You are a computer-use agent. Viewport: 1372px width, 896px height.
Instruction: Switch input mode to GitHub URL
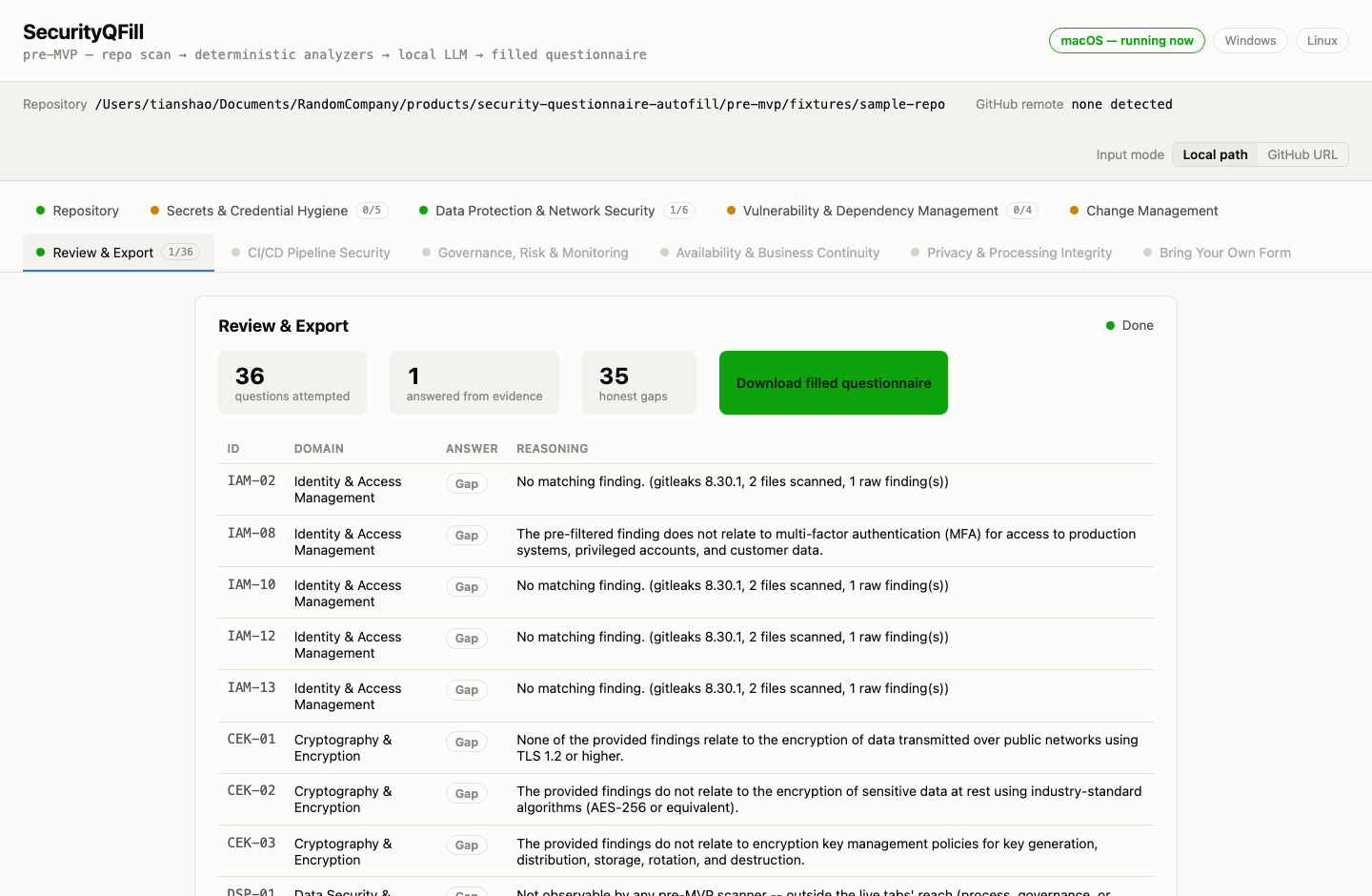click(1302, 154)
